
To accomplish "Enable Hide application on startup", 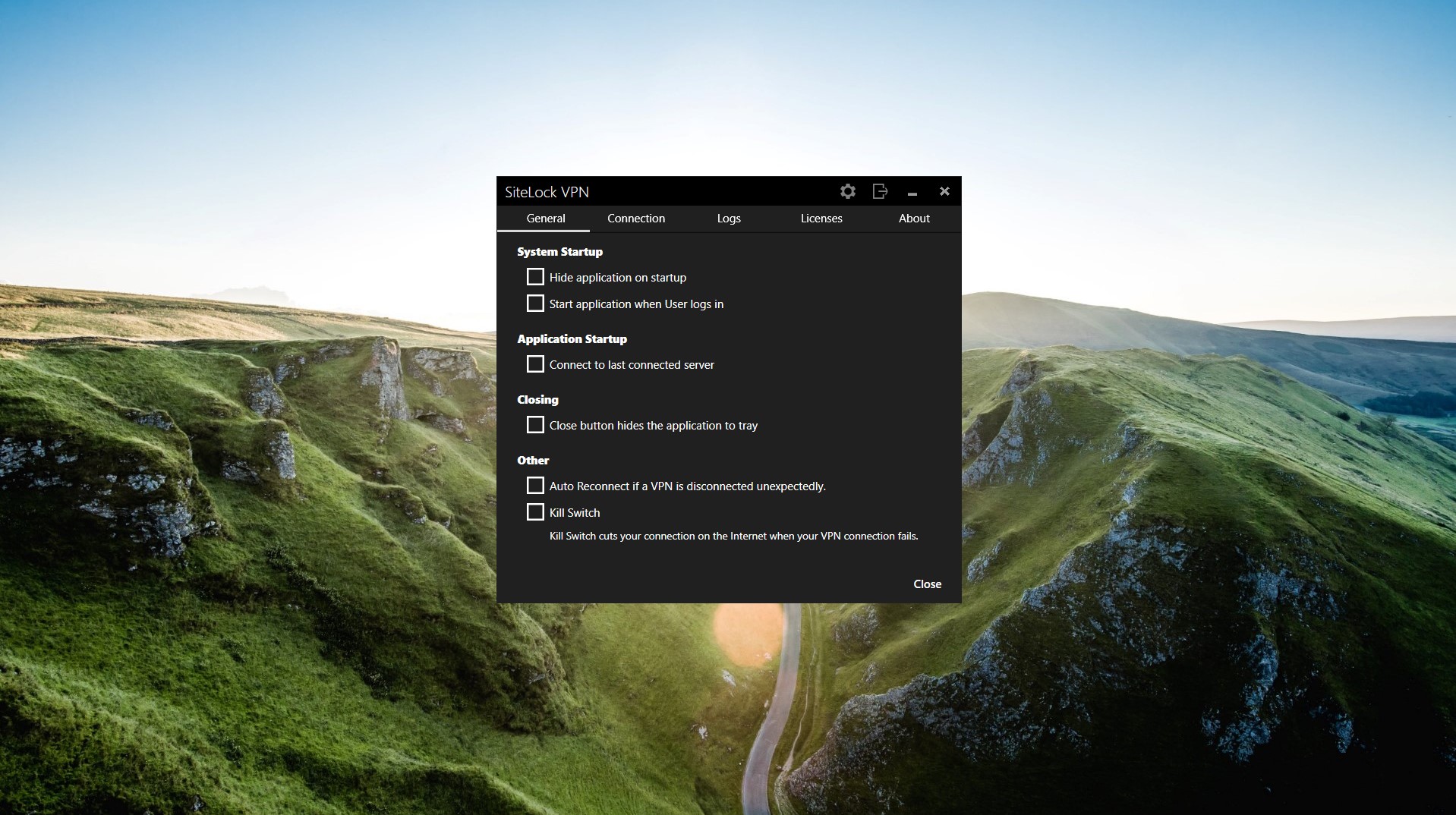I will click(x=535, y=277).
